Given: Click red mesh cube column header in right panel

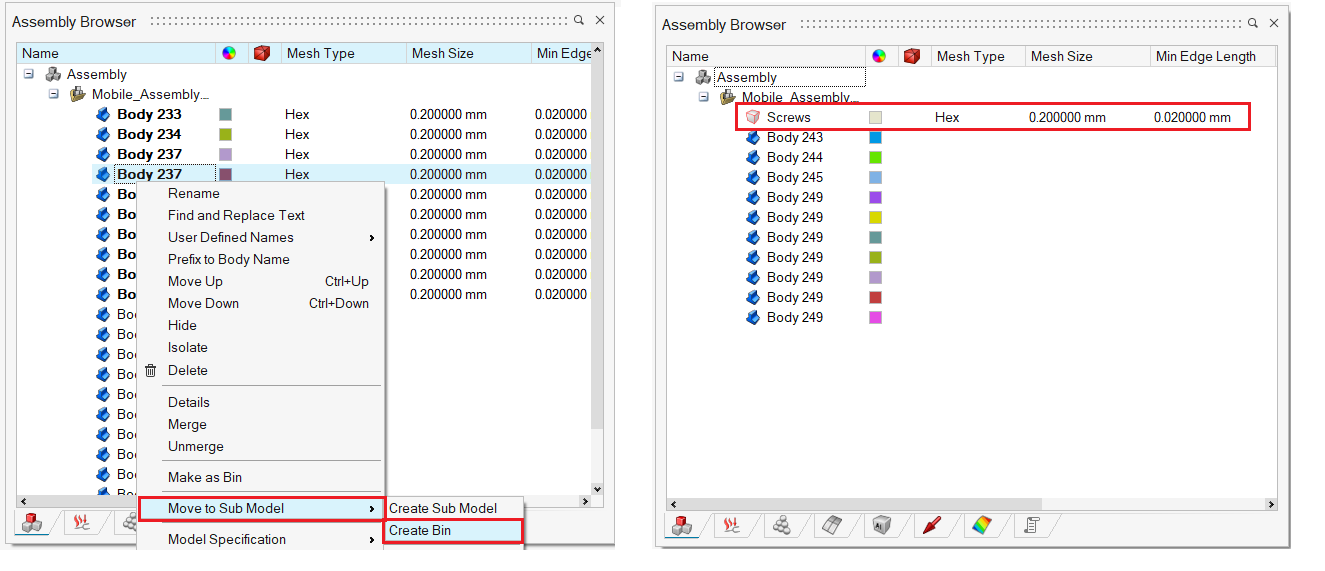Looking at the screenshot, I should click(x=911, y=56).
